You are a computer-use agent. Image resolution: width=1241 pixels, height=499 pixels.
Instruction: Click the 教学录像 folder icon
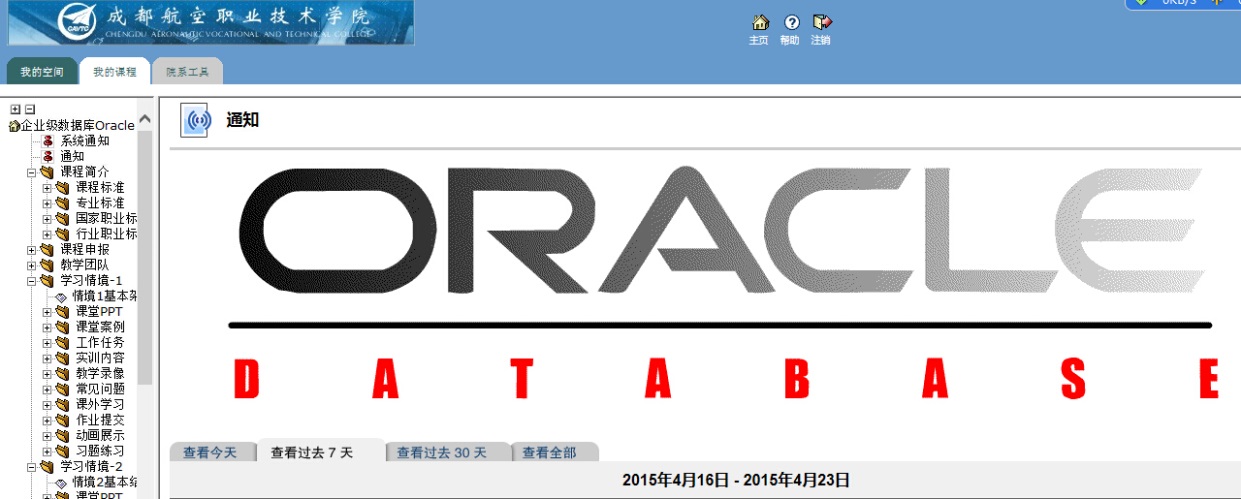click(x=63, y=374)
